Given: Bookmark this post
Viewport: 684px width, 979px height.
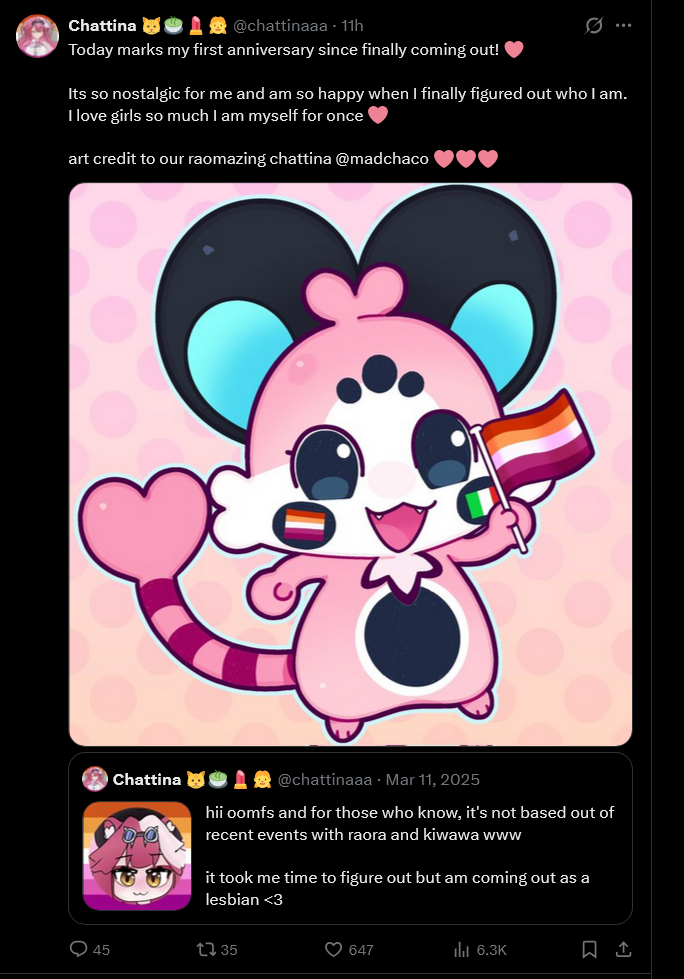Looking at the screenshot, I should (589, 949).
